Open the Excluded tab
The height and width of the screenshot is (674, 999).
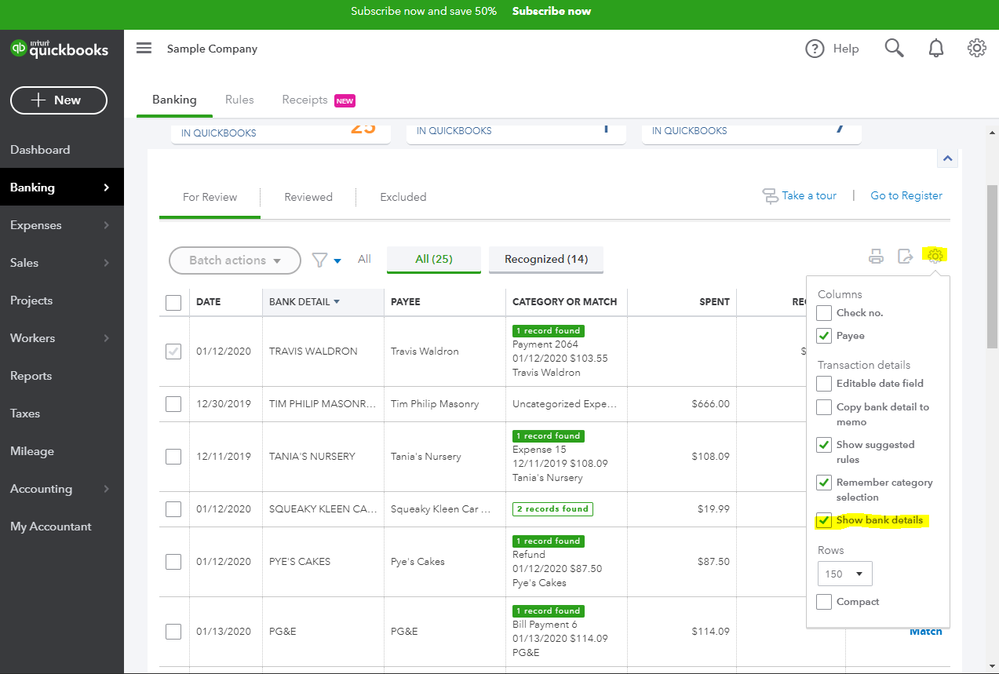click(x=403, y=197)
